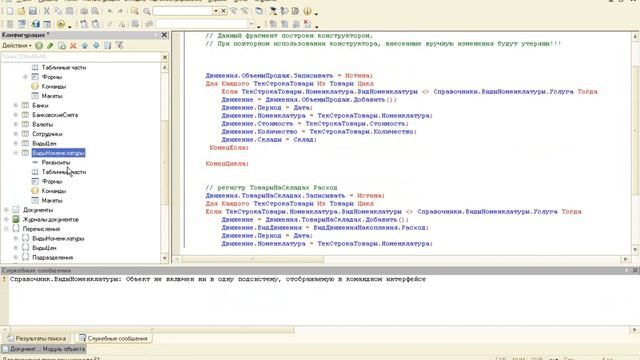Viewport: 640px width, 360px height.
Task: Select the Банки catalog in the tree
Action: pos(40,105)
